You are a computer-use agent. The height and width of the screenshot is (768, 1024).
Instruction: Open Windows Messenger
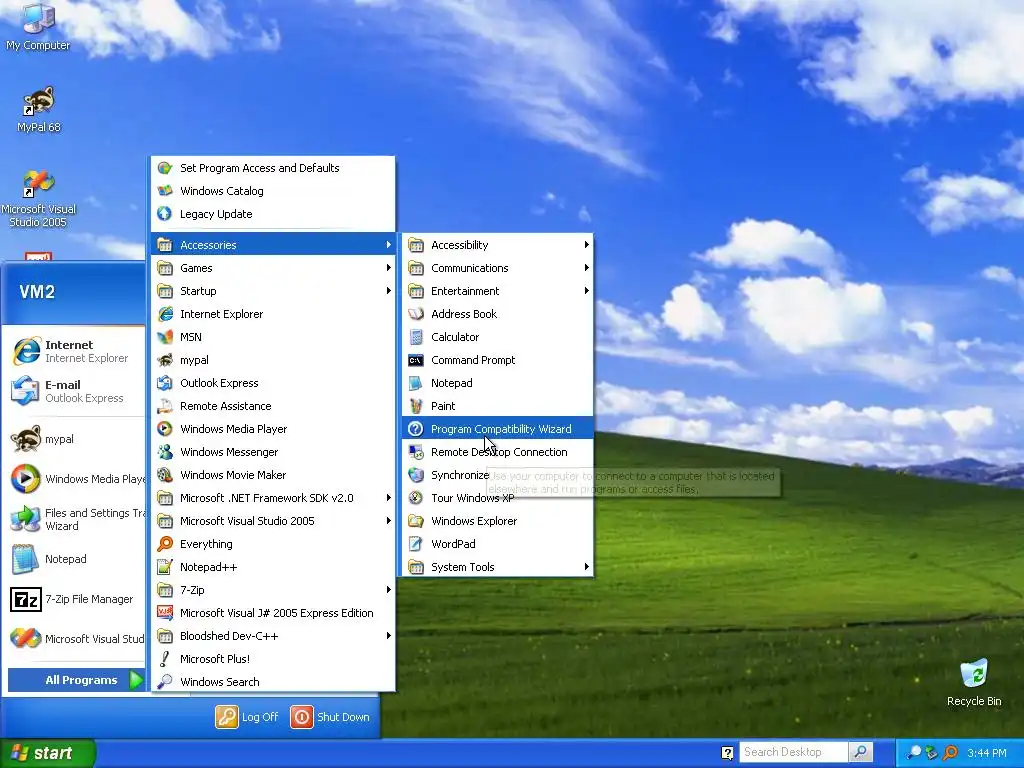coord(273,452)
